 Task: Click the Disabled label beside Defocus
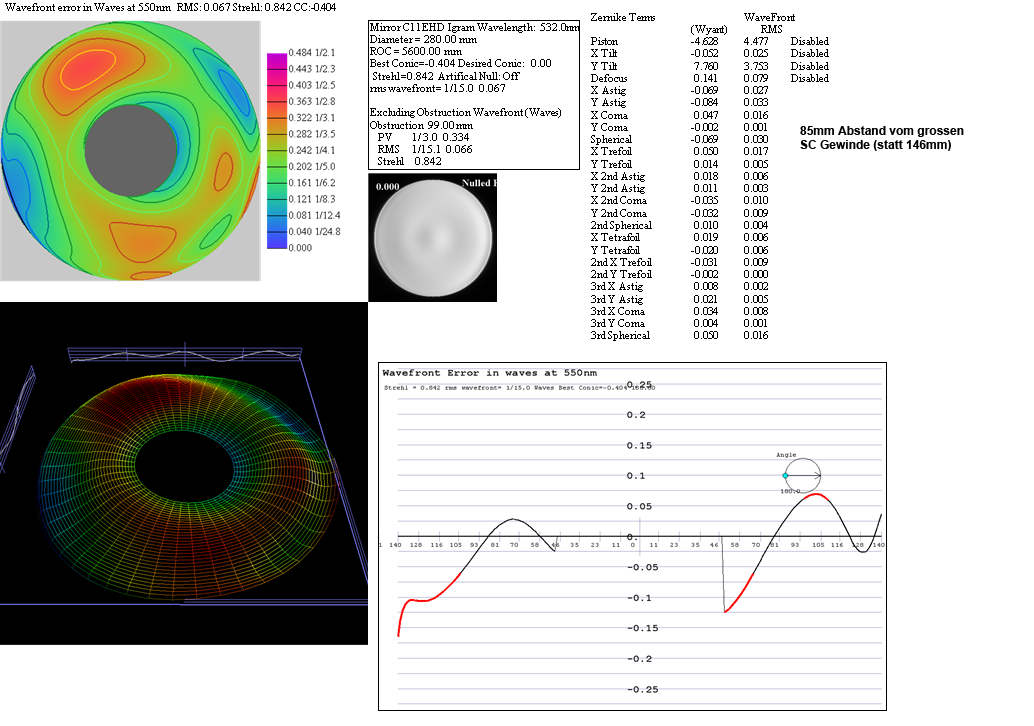click(x=809, y=78)
